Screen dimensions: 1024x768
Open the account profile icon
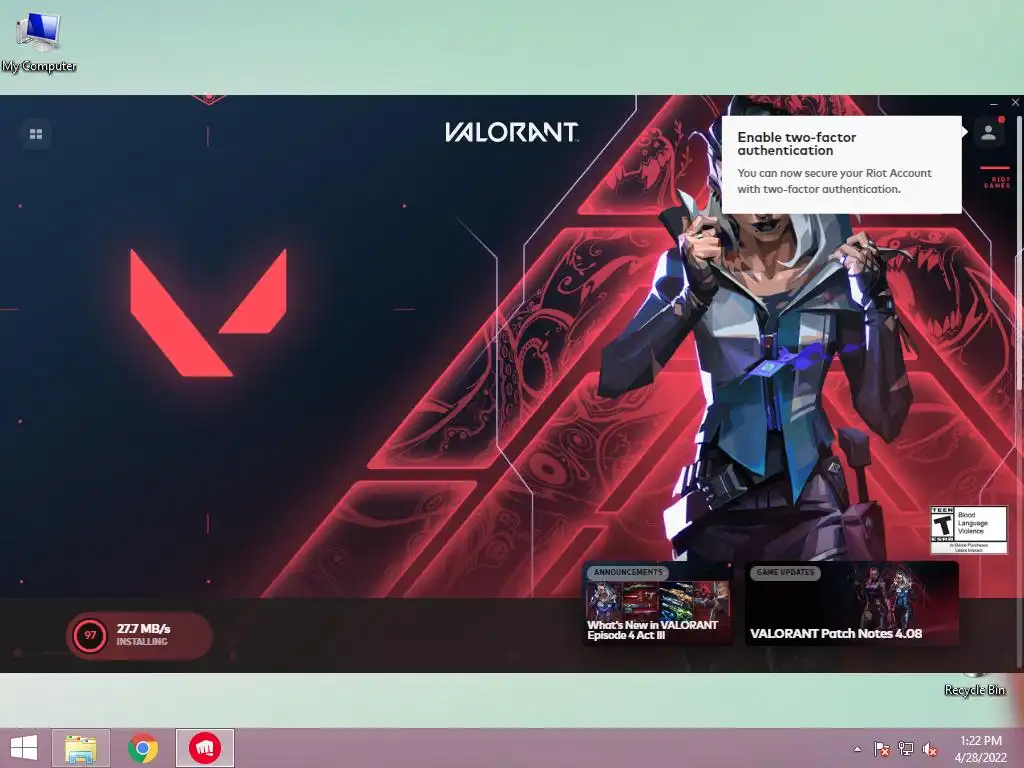tap(988, 133)
